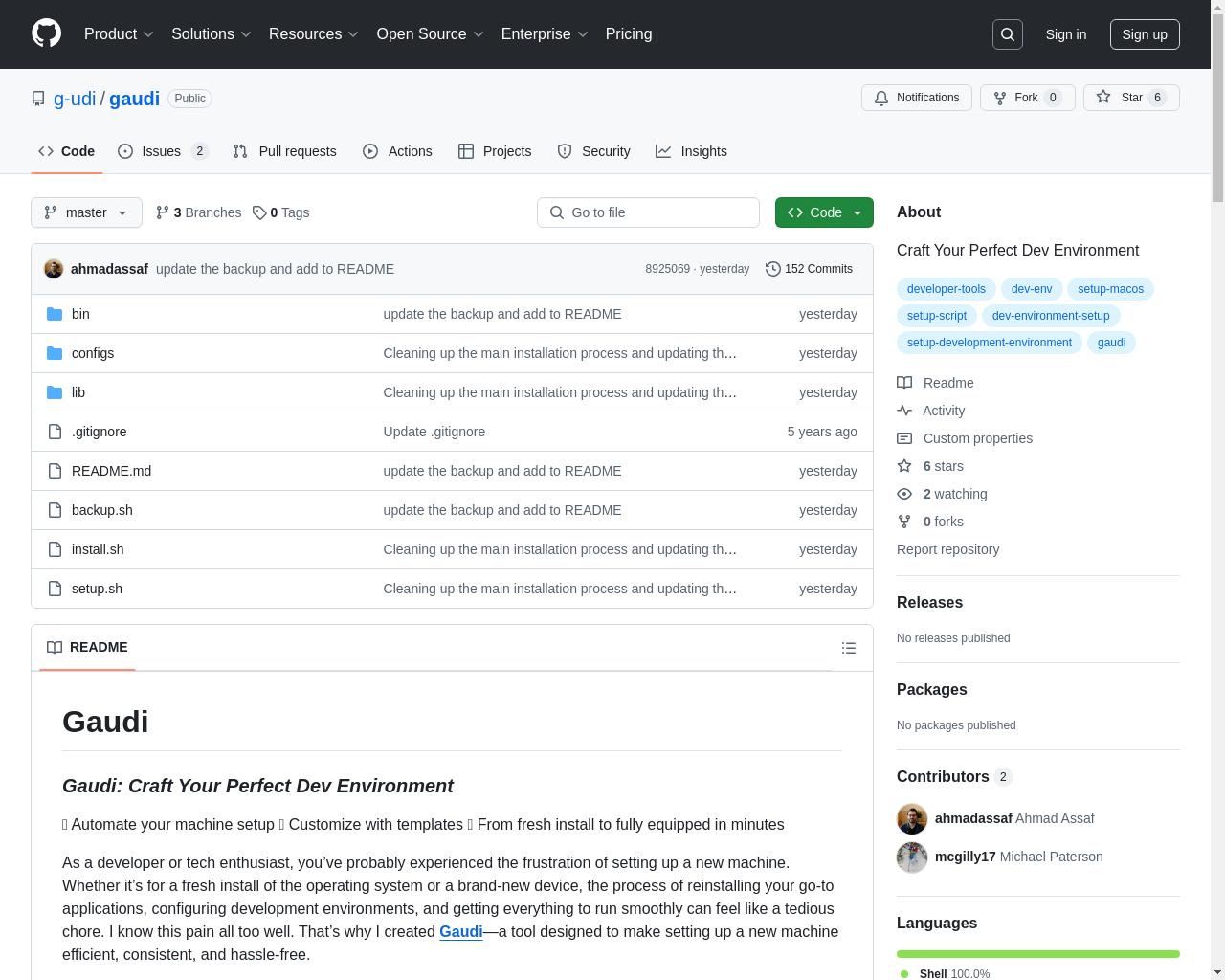The width and height of the screenshot is (1225, 980).
Task: Click the fork icon beside 0 forks
Action: pos(904,522)
